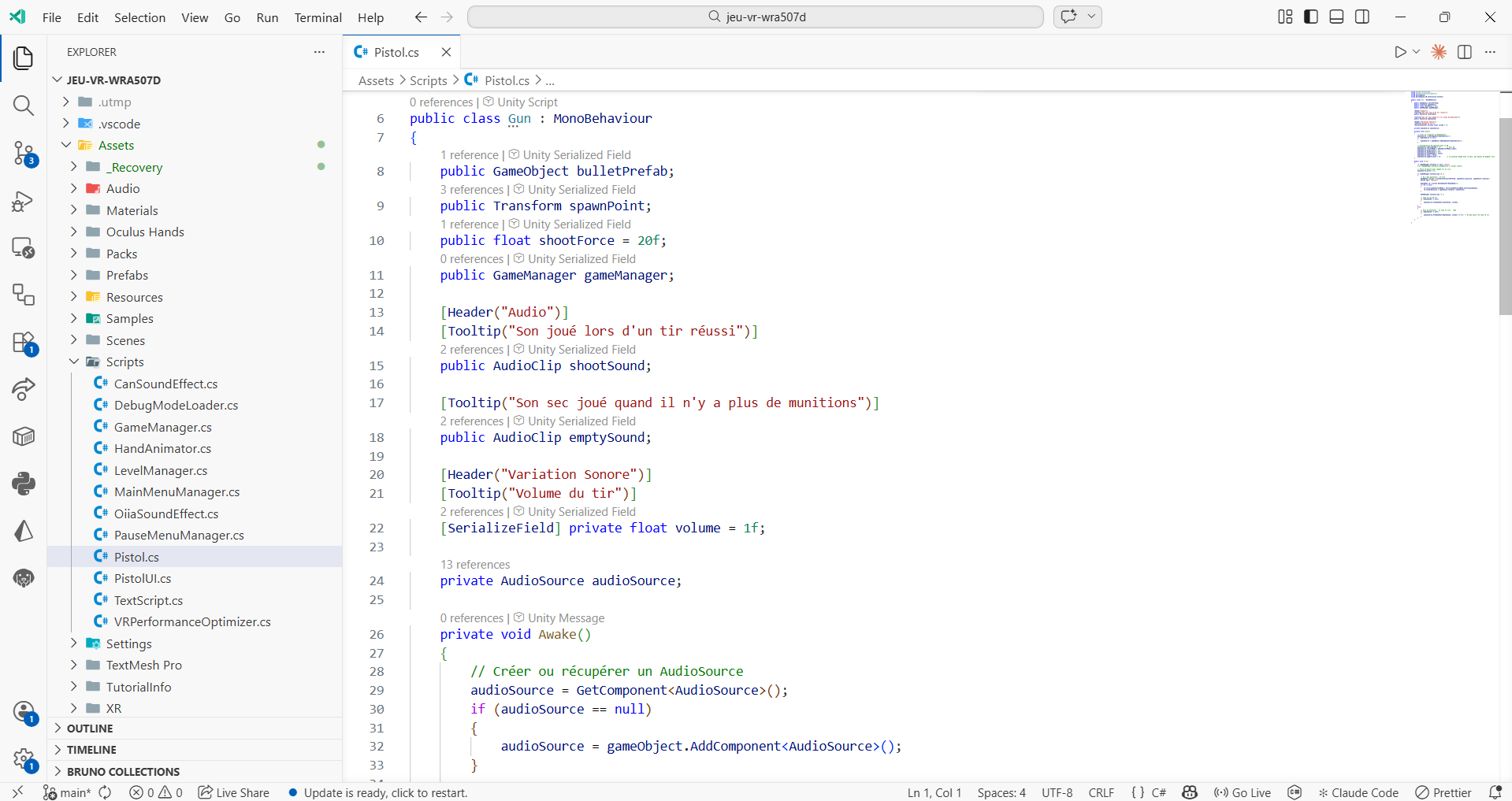This screenshot has height=801, width=1512.
Task: Open GameManager.cs in the explorer
Action: tap(162, 427)
